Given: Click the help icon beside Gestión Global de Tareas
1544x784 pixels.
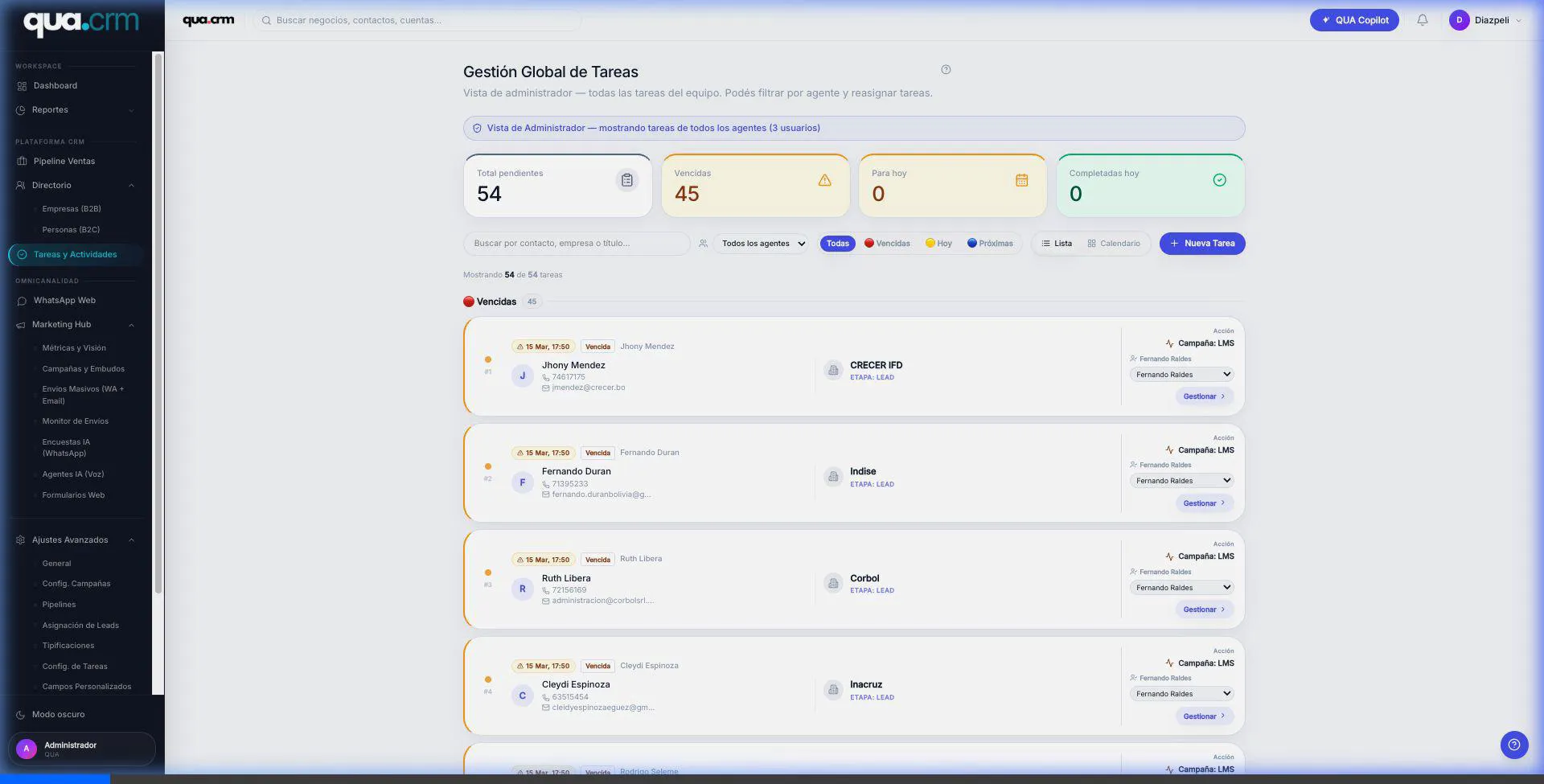Looking at the screenshot, I should click(946, 69).
